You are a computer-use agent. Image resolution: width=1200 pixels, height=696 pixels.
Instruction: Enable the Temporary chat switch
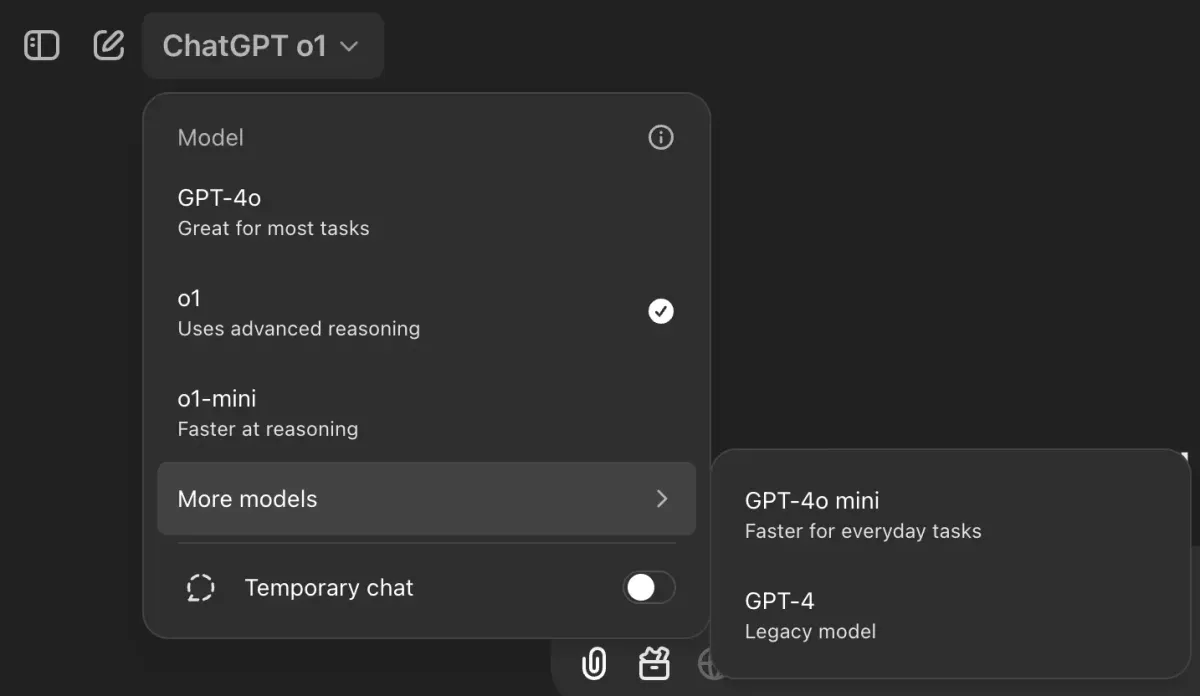click(x=649, y=588)
